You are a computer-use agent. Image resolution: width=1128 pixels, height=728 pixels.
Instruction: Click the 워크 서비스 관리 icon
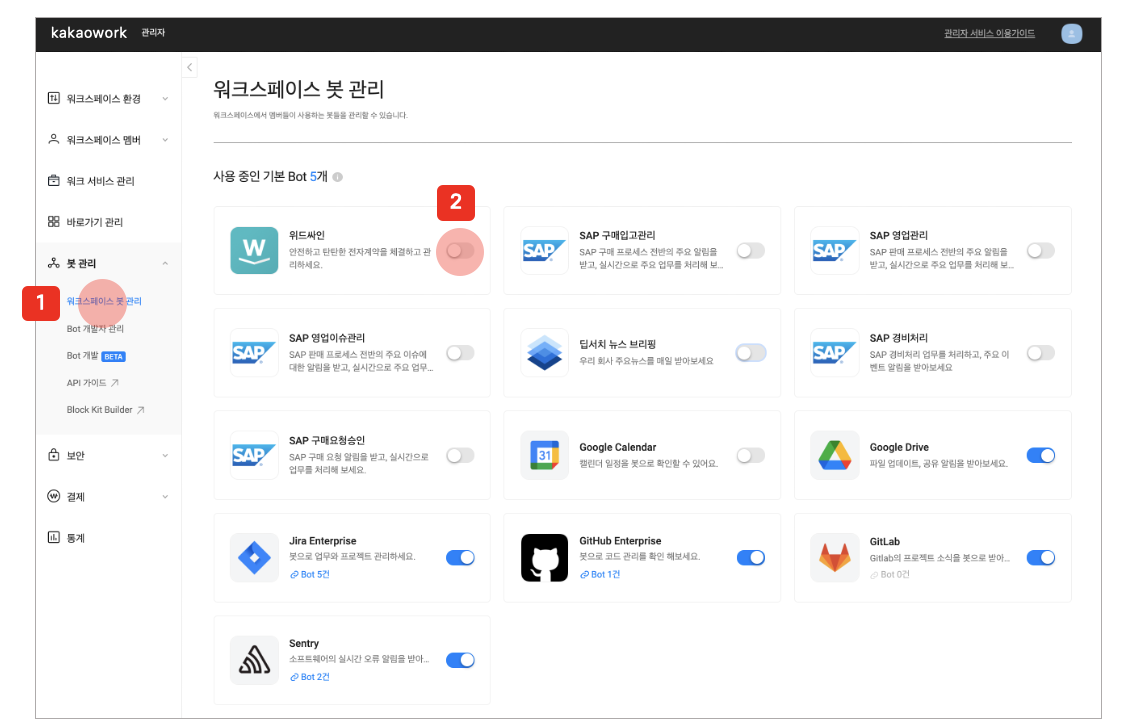coord(53,180)
